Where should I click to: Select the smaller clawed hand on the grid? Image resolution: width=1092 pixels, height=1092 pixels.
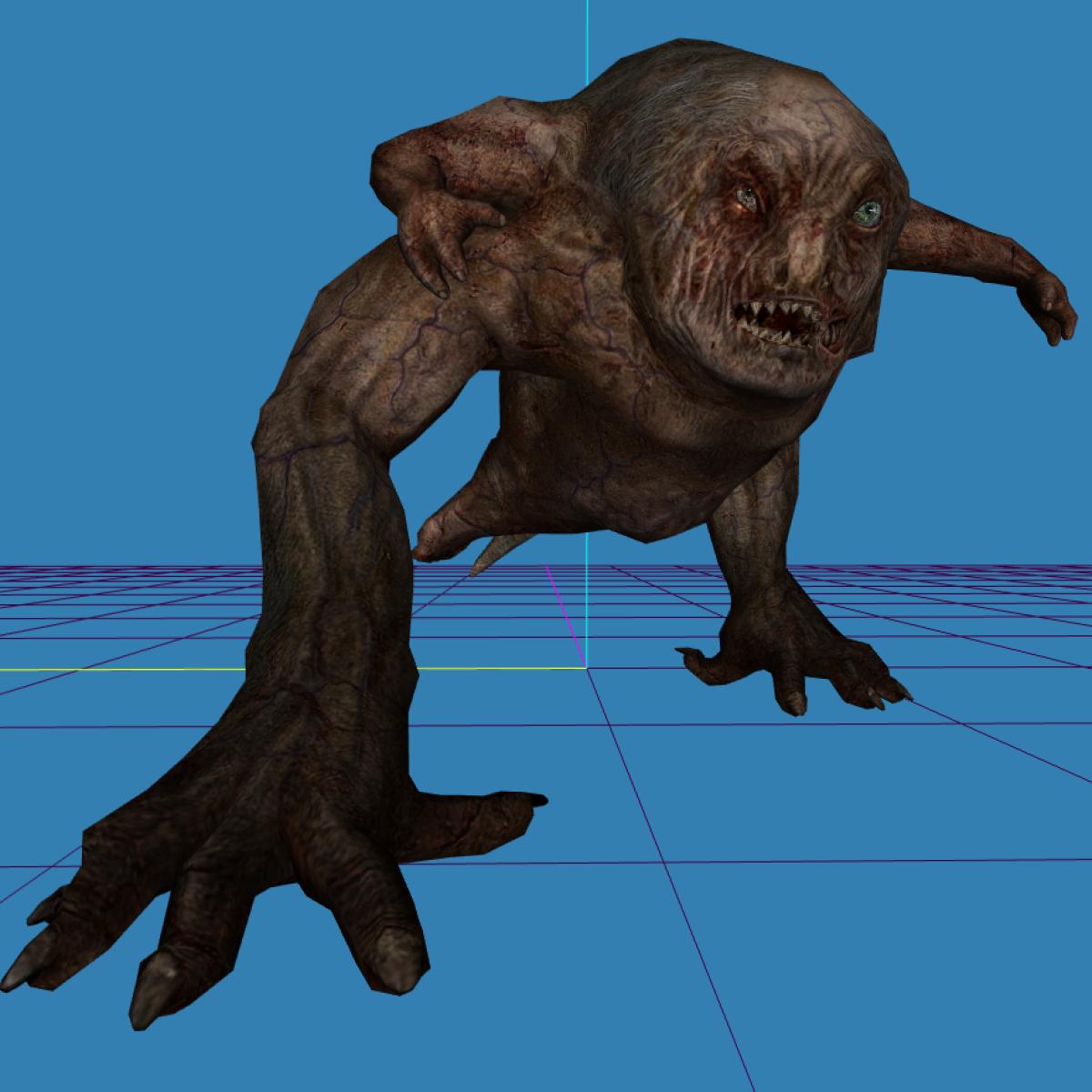coord(792,655)
